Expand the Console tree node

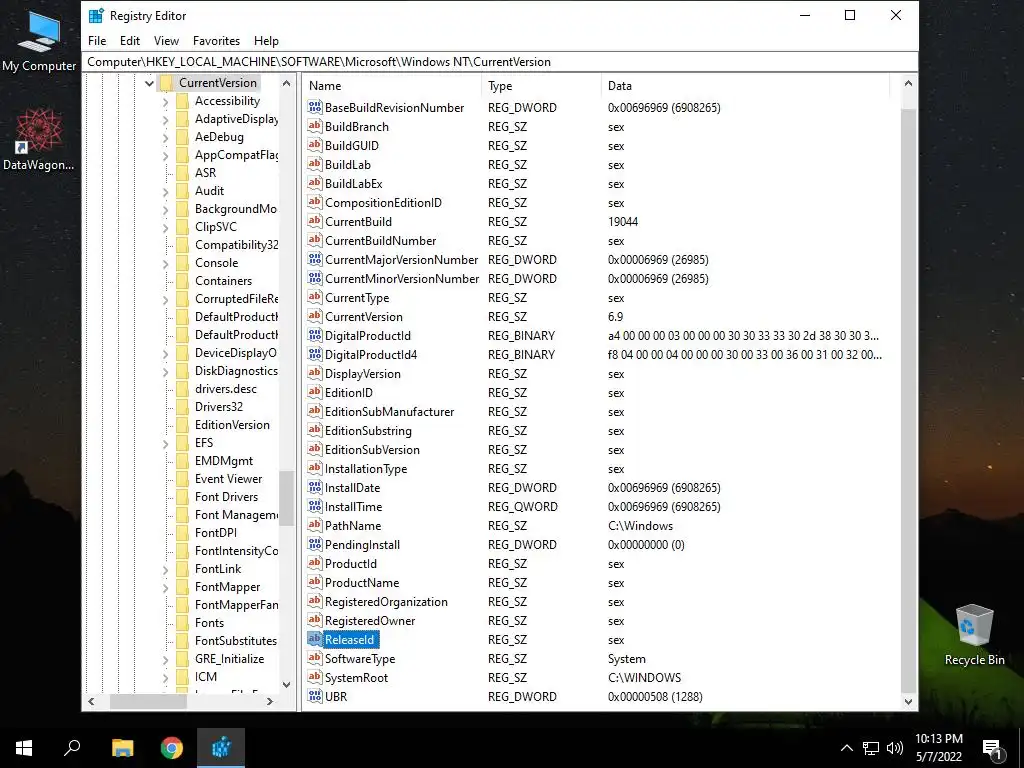point(165,263)
